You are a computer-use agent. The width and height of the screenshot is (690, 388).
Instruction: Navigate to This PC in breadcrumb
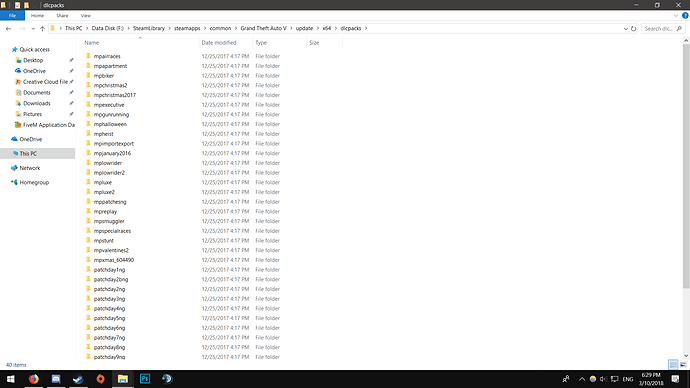[x=73, y=28]
